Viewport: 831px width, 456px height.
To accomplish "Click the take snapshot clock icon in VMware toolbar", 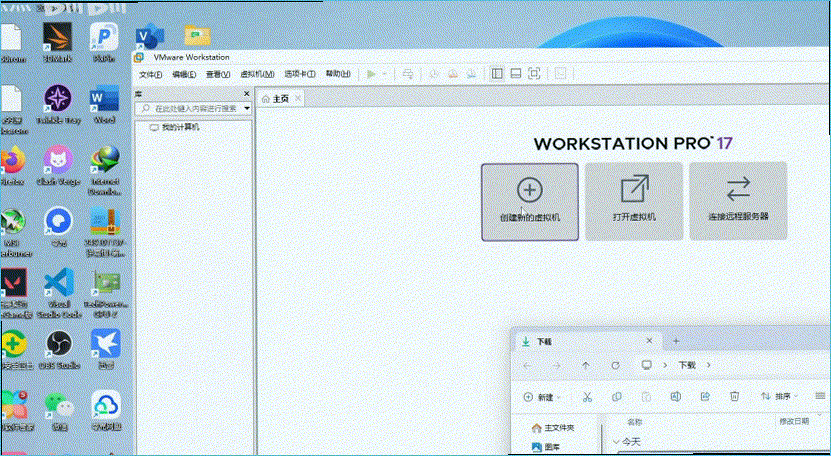I will (434, 74).
